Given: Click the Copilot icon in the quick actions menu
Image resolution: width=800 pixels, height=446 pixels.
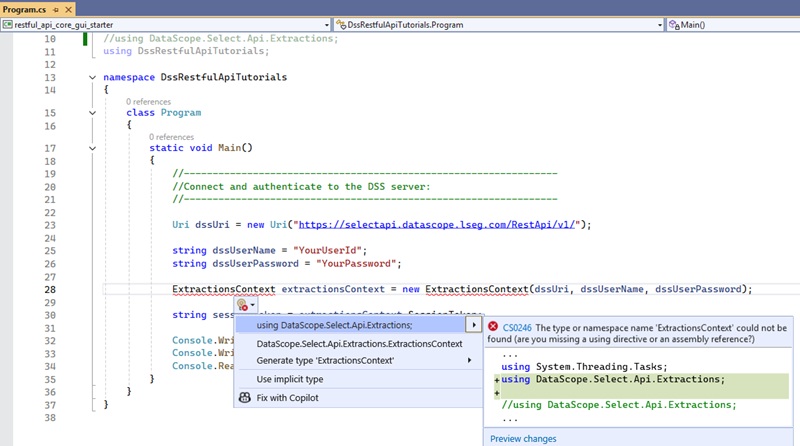Looking at the screenshot, I should point(243,398).
